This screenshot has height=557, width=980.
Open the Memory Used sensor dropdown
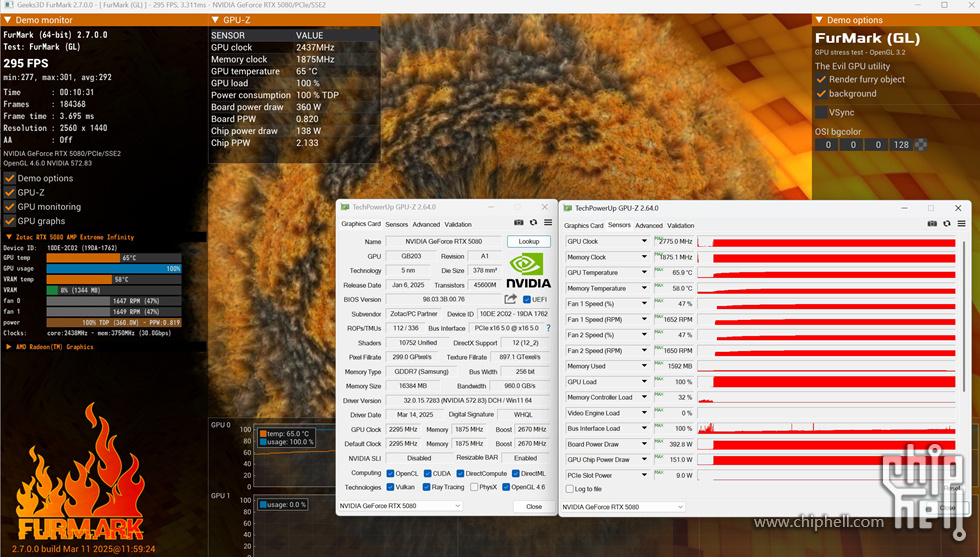click(644, 366)
